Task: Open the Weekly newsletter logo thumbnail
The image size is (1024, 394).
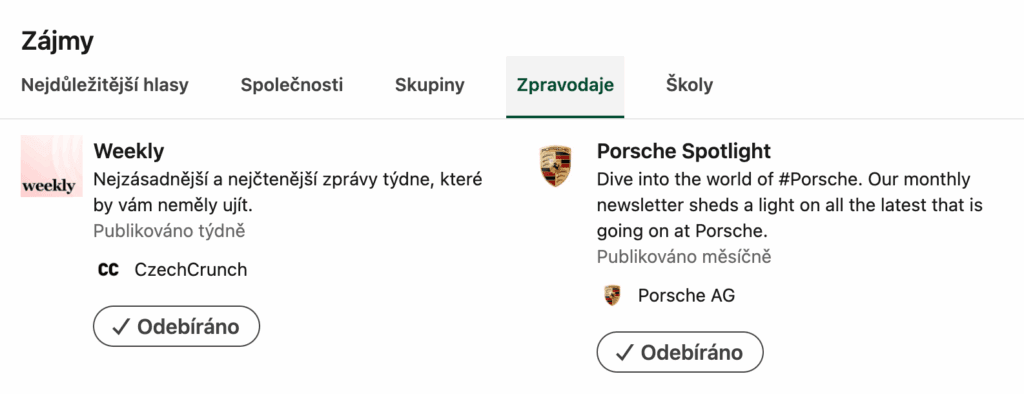Action: pyautogui.click(x=52, y=166)
